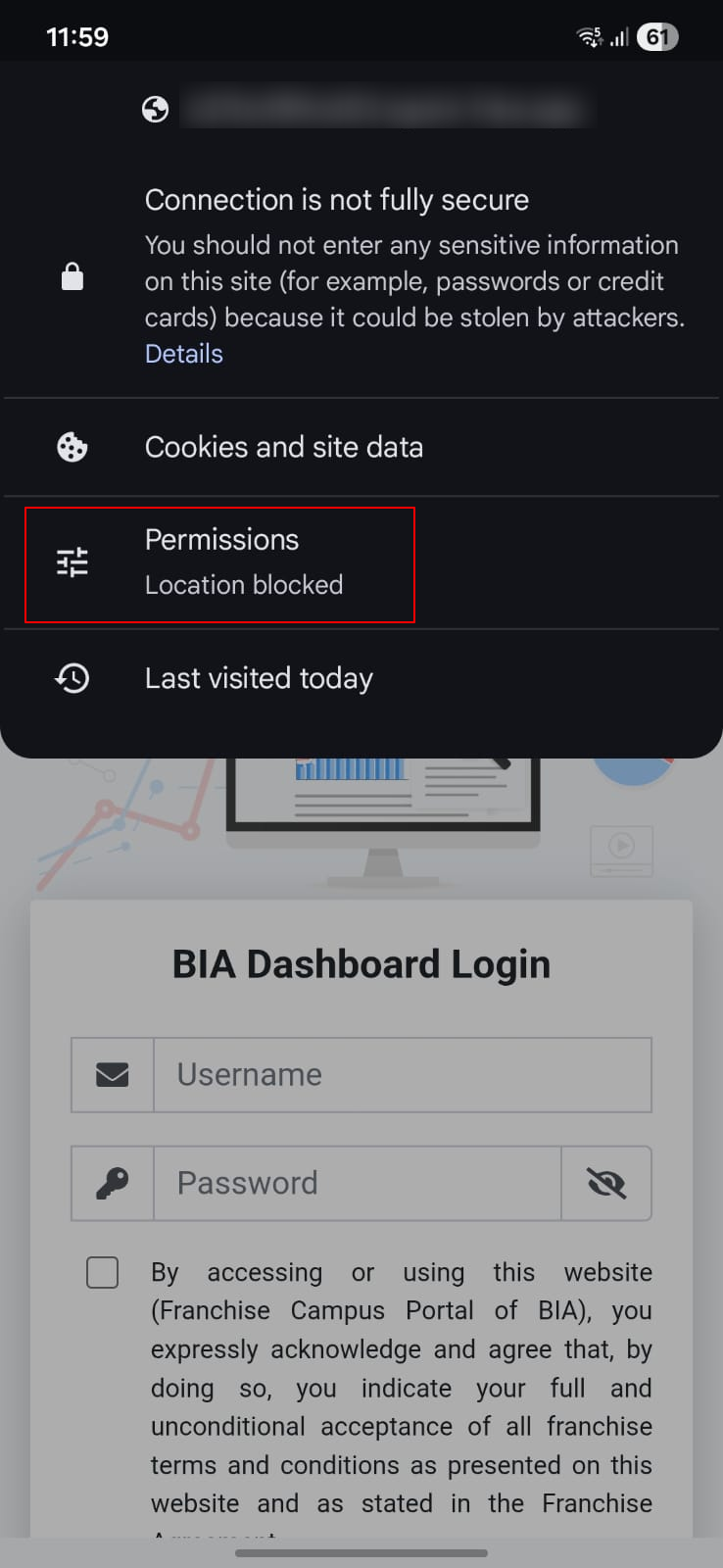
Task: Click the lock connection icon
Action: (72, 277)
